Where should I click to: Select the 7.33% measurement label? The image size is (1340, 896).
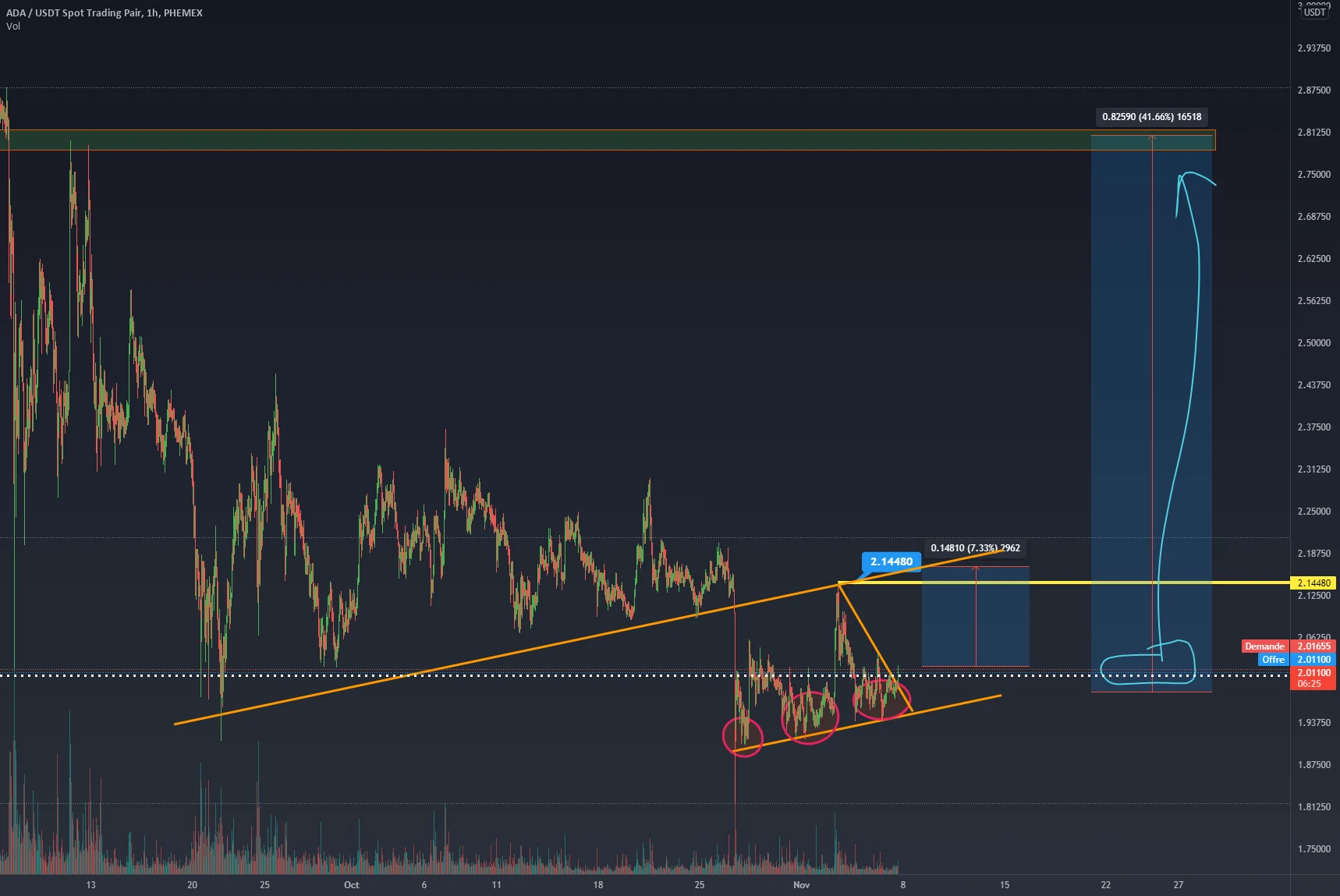pyautogui.click(x=975, y=548)
